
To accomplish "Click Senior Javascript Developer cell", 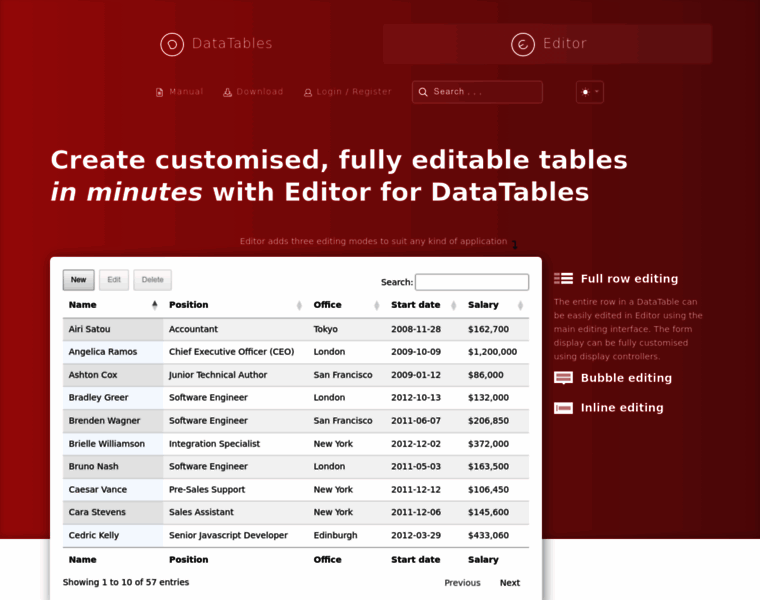I will coord(236,536).
